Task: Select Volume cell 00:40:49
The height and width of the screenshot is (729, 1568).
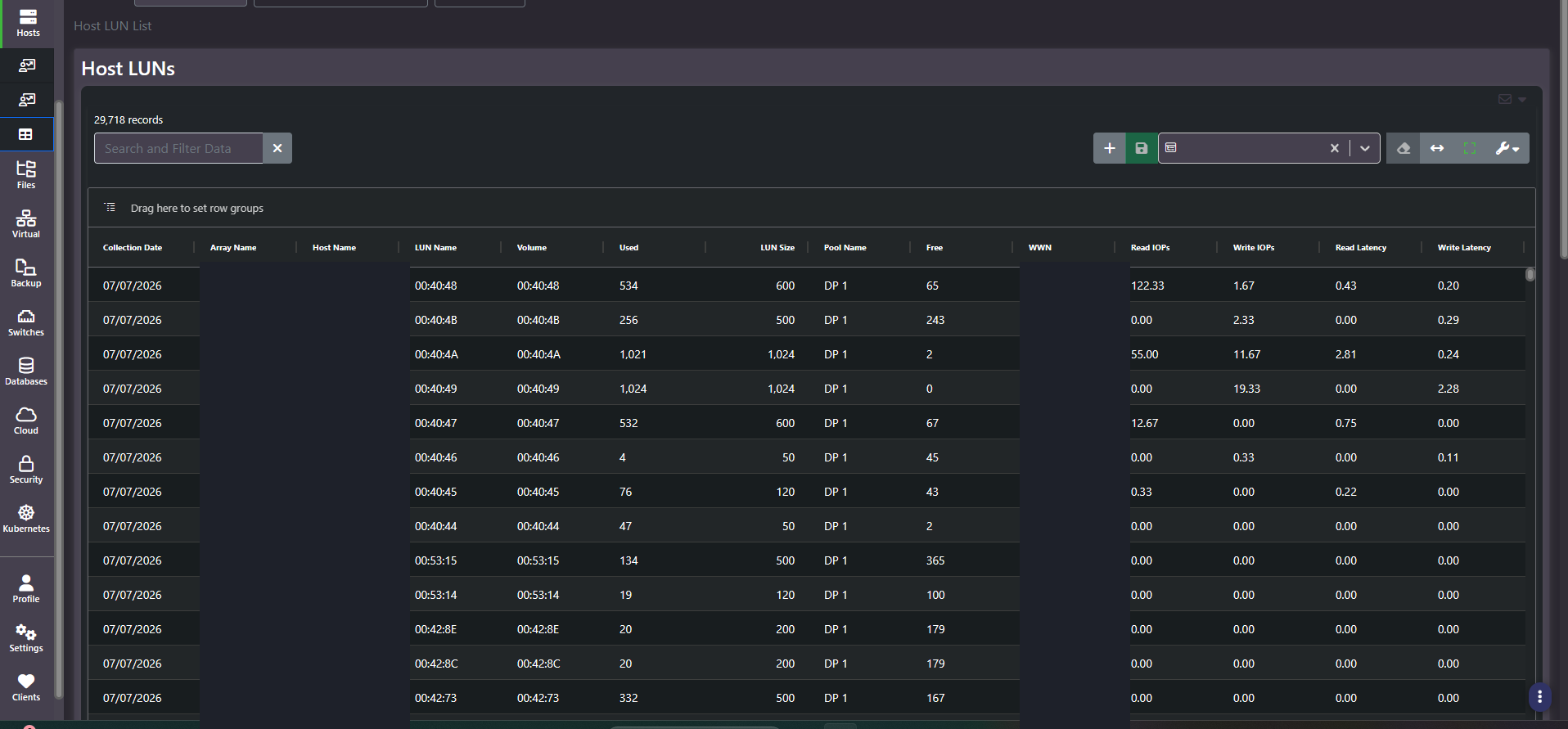Action: [x=538, y=389]
